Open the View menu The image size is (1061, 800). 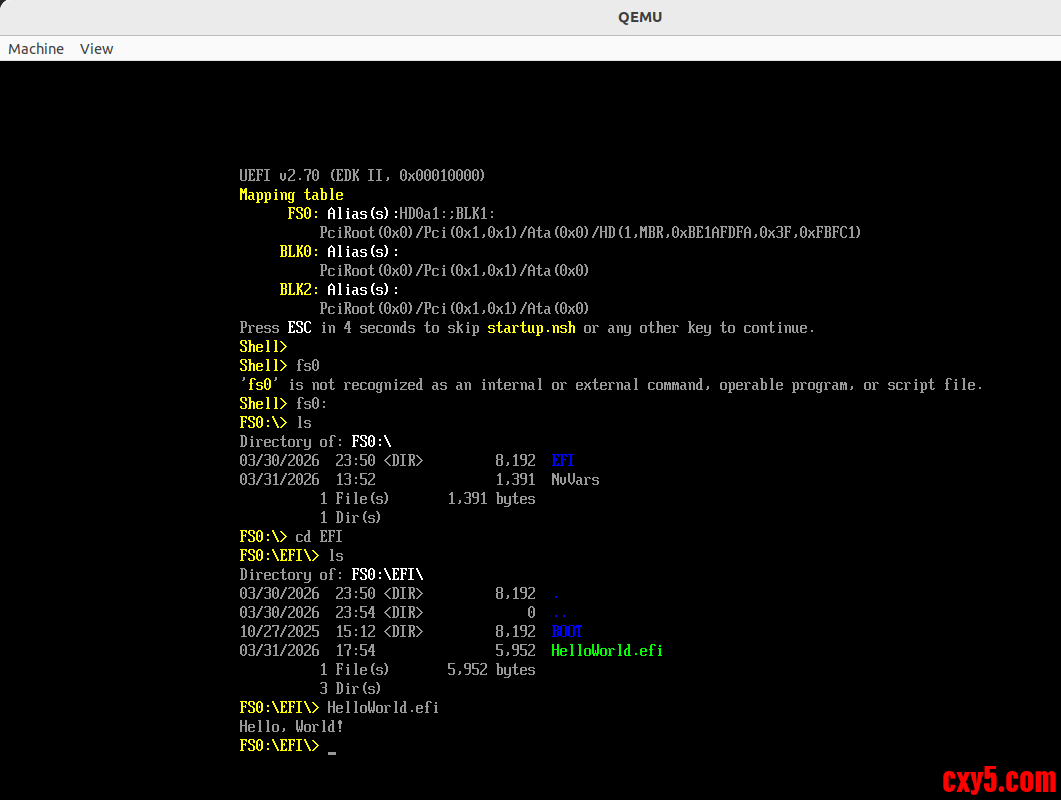(x=97, y=49)
